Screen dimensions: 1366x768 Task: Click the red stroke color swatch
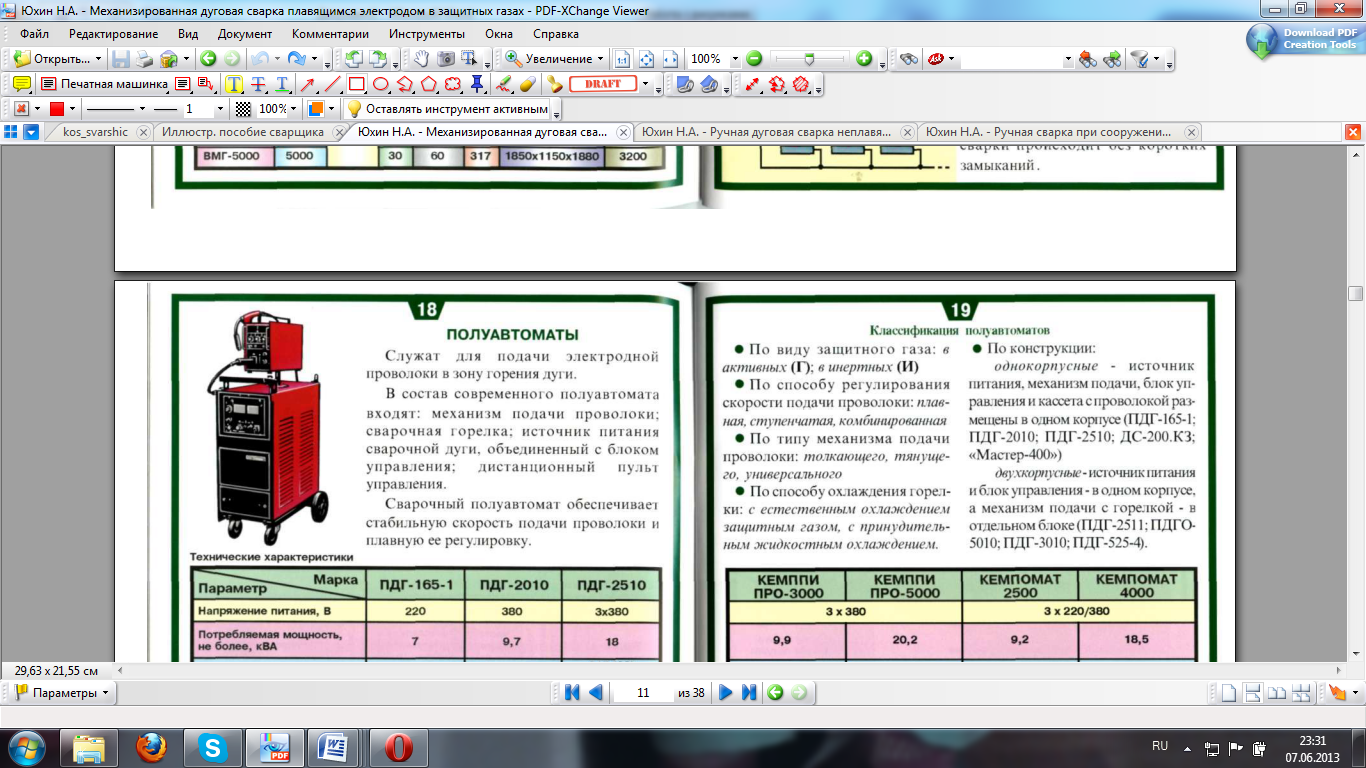pos(57,109)
